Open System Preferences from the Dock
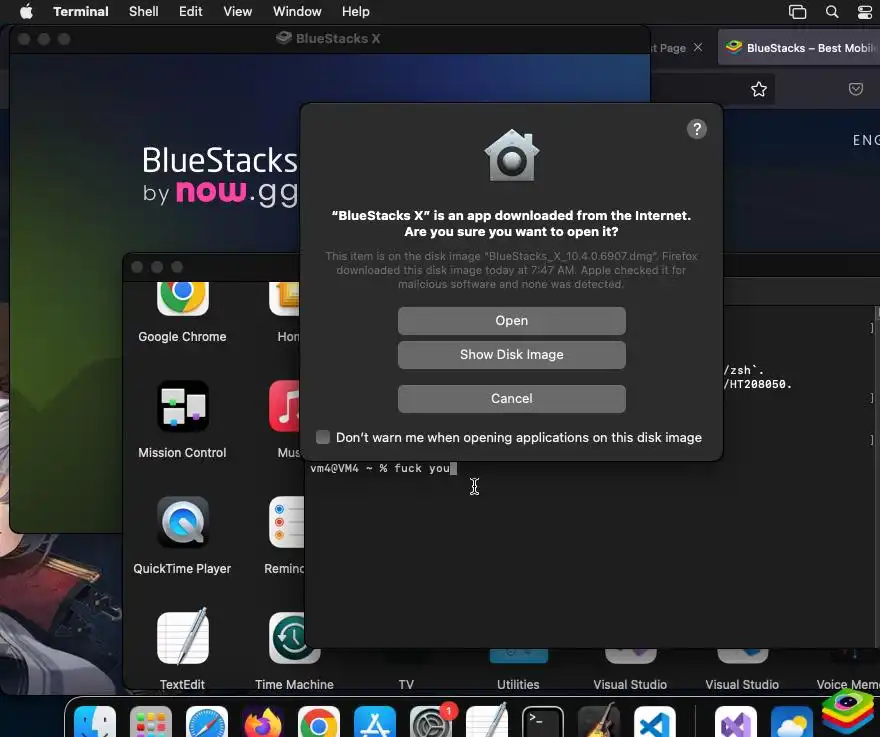The image size is (880, 737). pyautogui.click(x=430, y=723)
